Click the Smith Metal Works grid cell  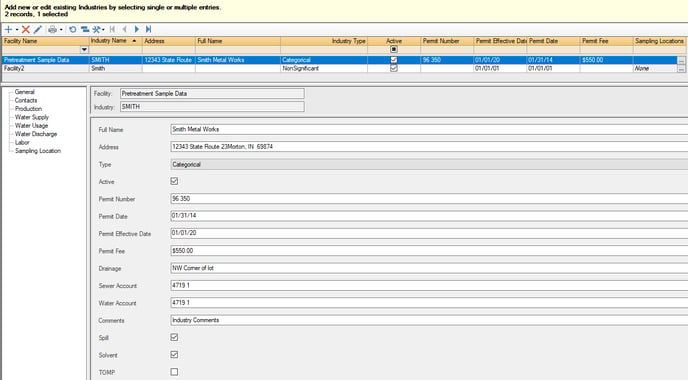[x=238, y=60]
